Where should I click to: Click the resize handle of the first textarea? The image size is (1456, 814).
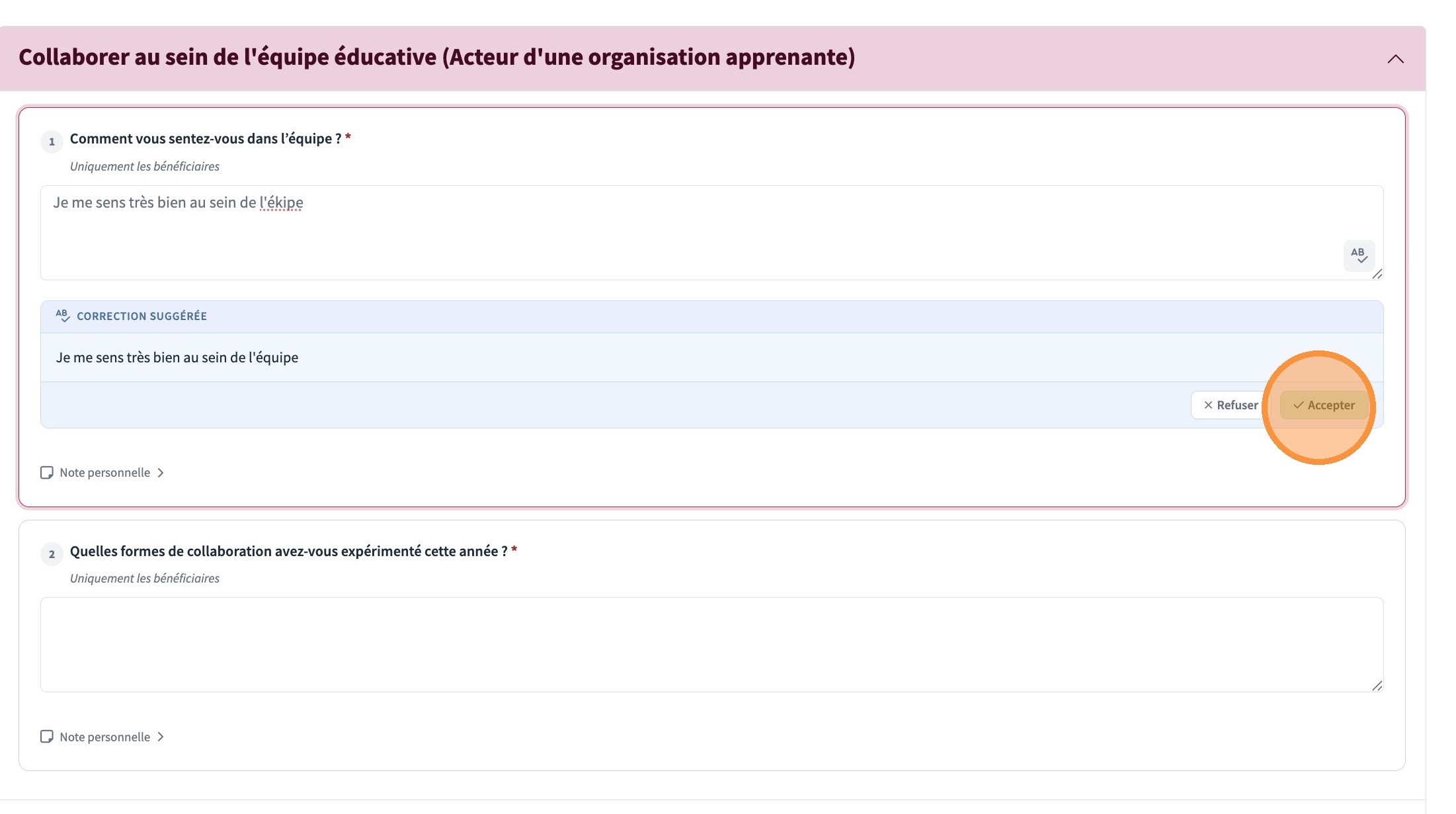(x=1377, y=274)
